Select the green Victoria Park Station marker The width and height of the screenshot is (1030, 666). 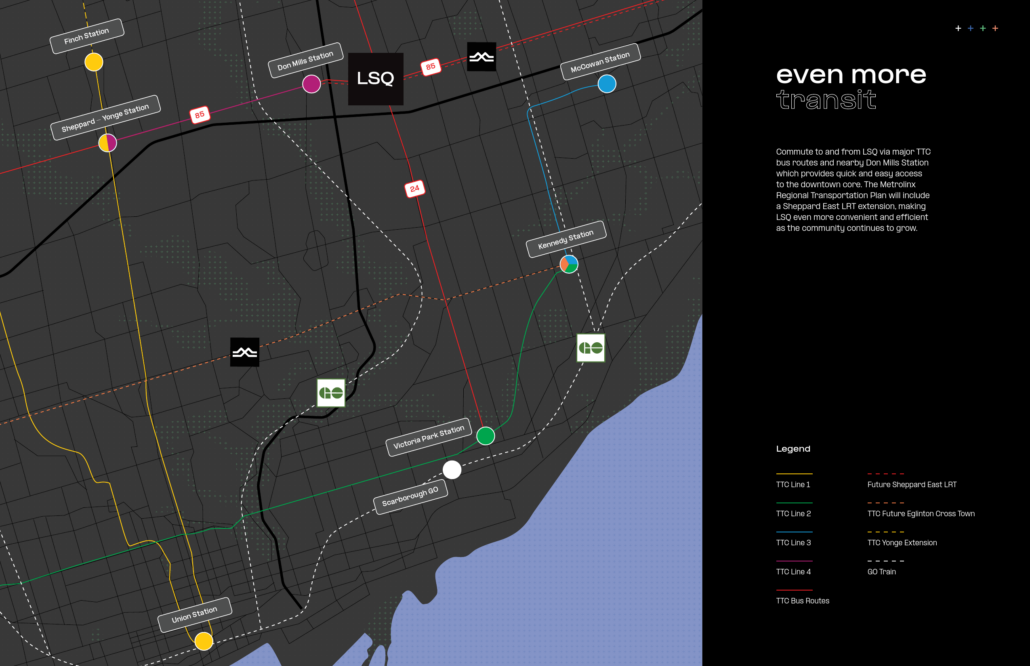(485, 435)
